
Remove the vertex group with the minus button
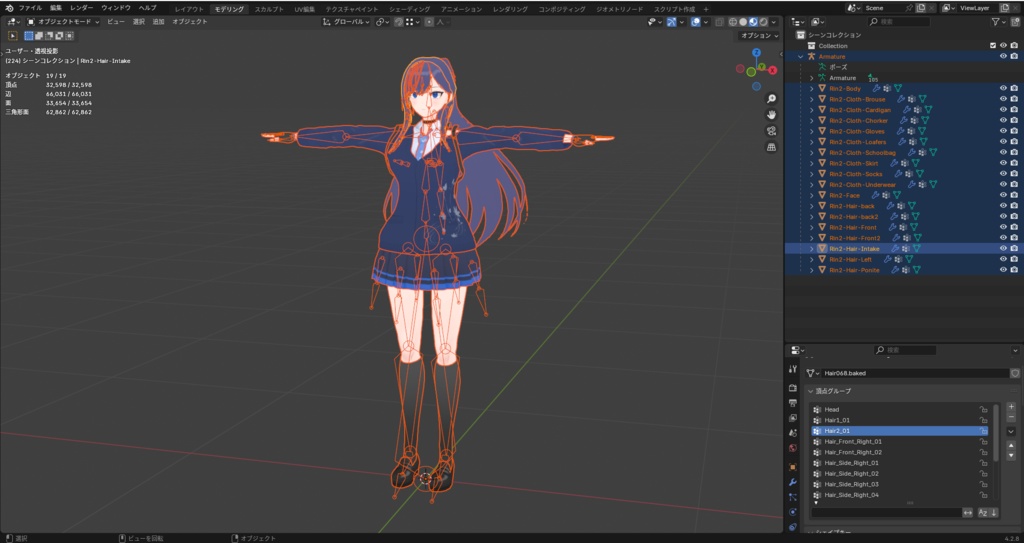1012,417
